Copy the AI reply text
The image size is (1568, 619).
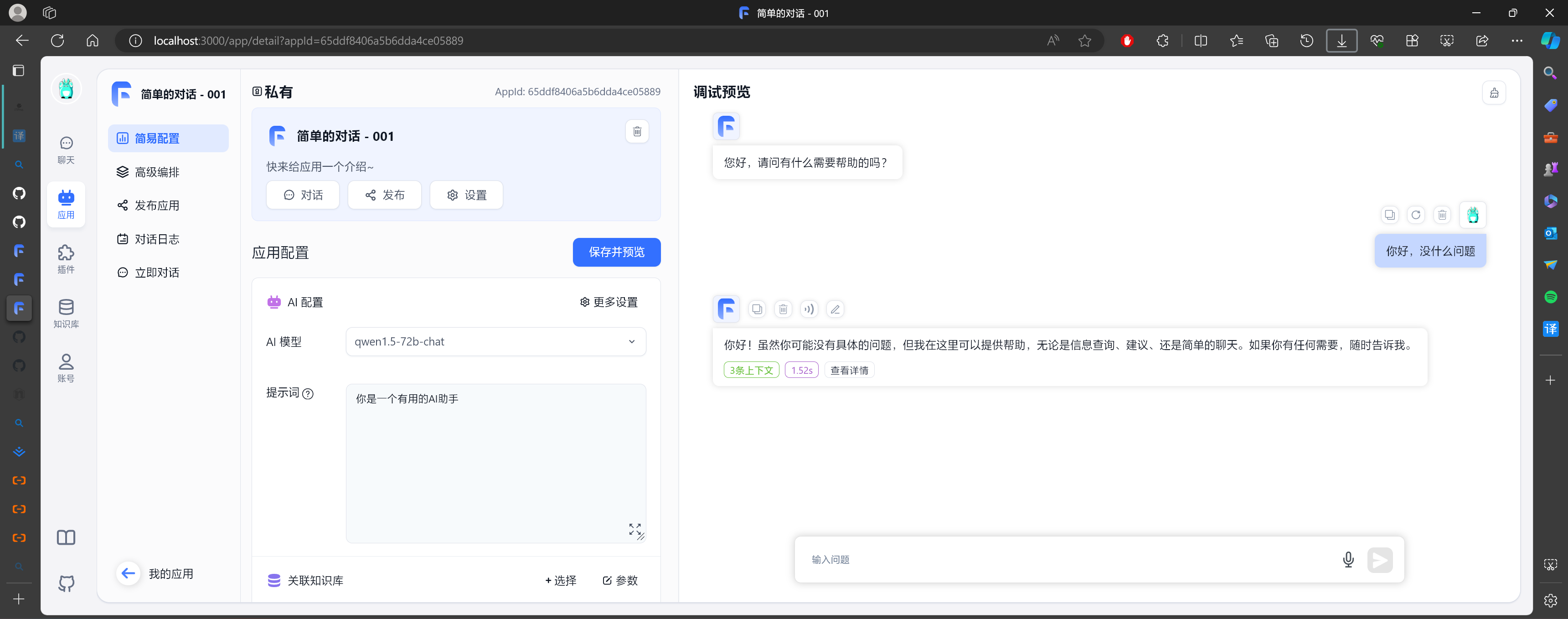(757, 309)
